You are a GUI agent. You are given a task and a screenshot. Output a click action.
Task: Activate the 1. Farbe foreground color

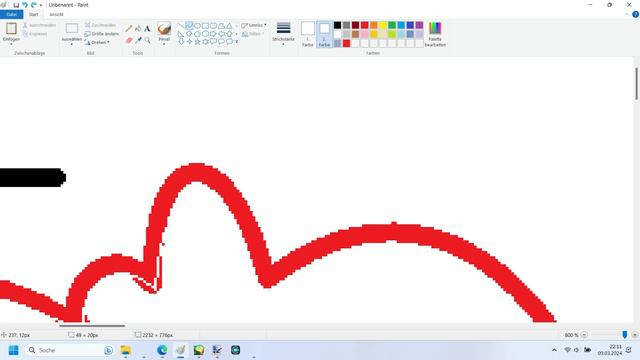[308, 34]
